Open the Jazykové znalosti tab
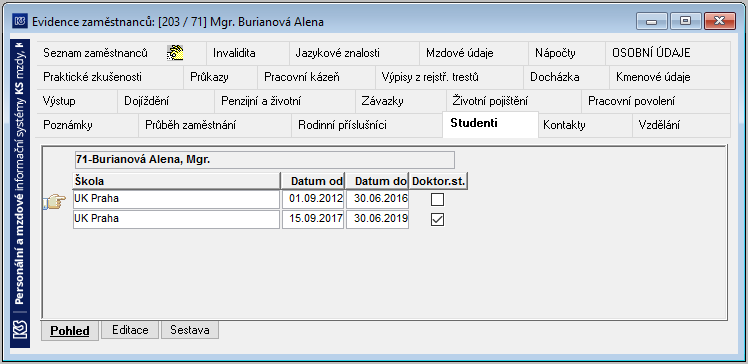The height and width of the screenshot is (364, 748). click(x=354, y=53)
